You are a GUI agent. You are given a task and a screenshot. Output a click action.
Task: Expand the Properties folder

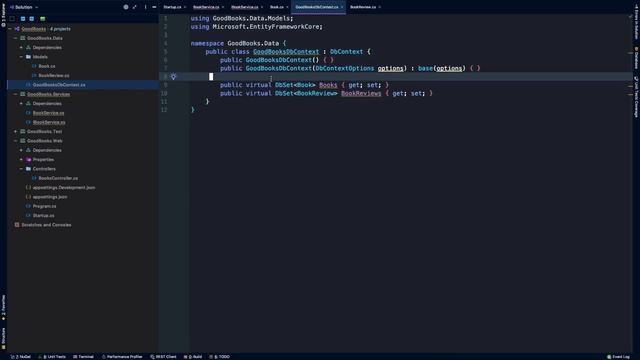tap(21, 160)
